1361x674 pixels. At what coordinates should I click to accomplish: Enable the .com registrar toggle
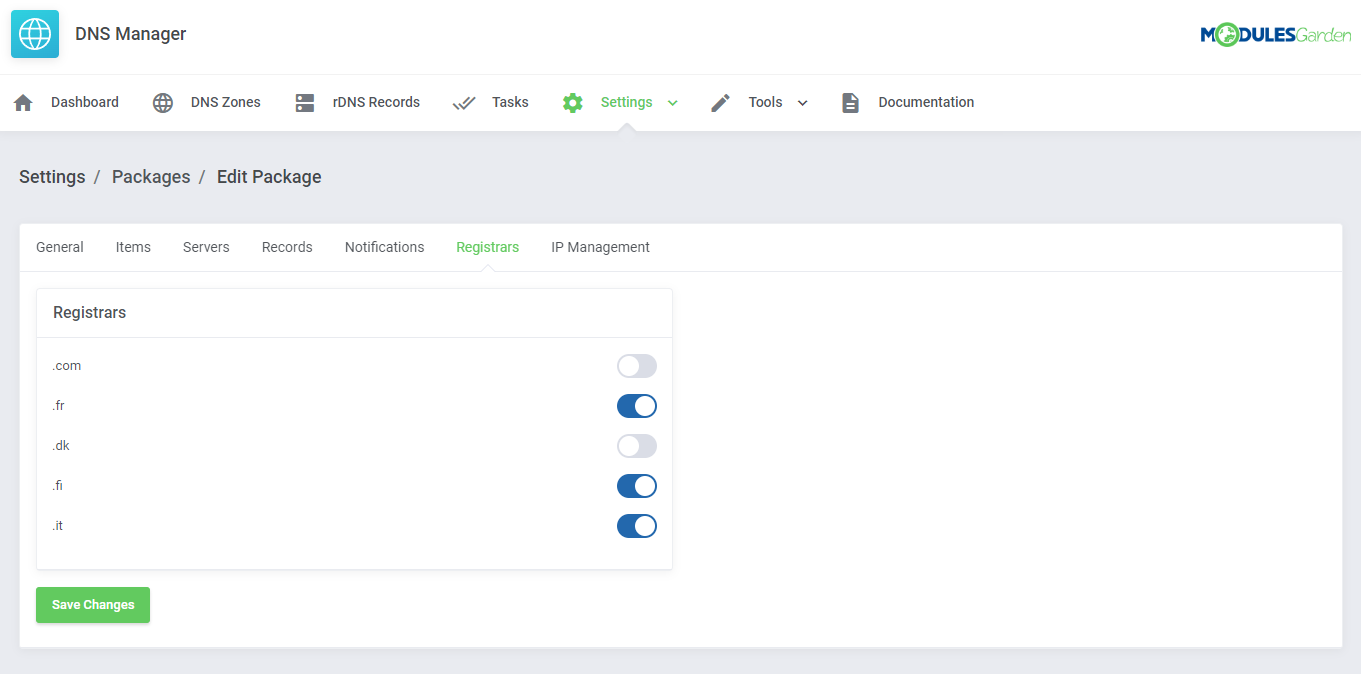[637, 365]
